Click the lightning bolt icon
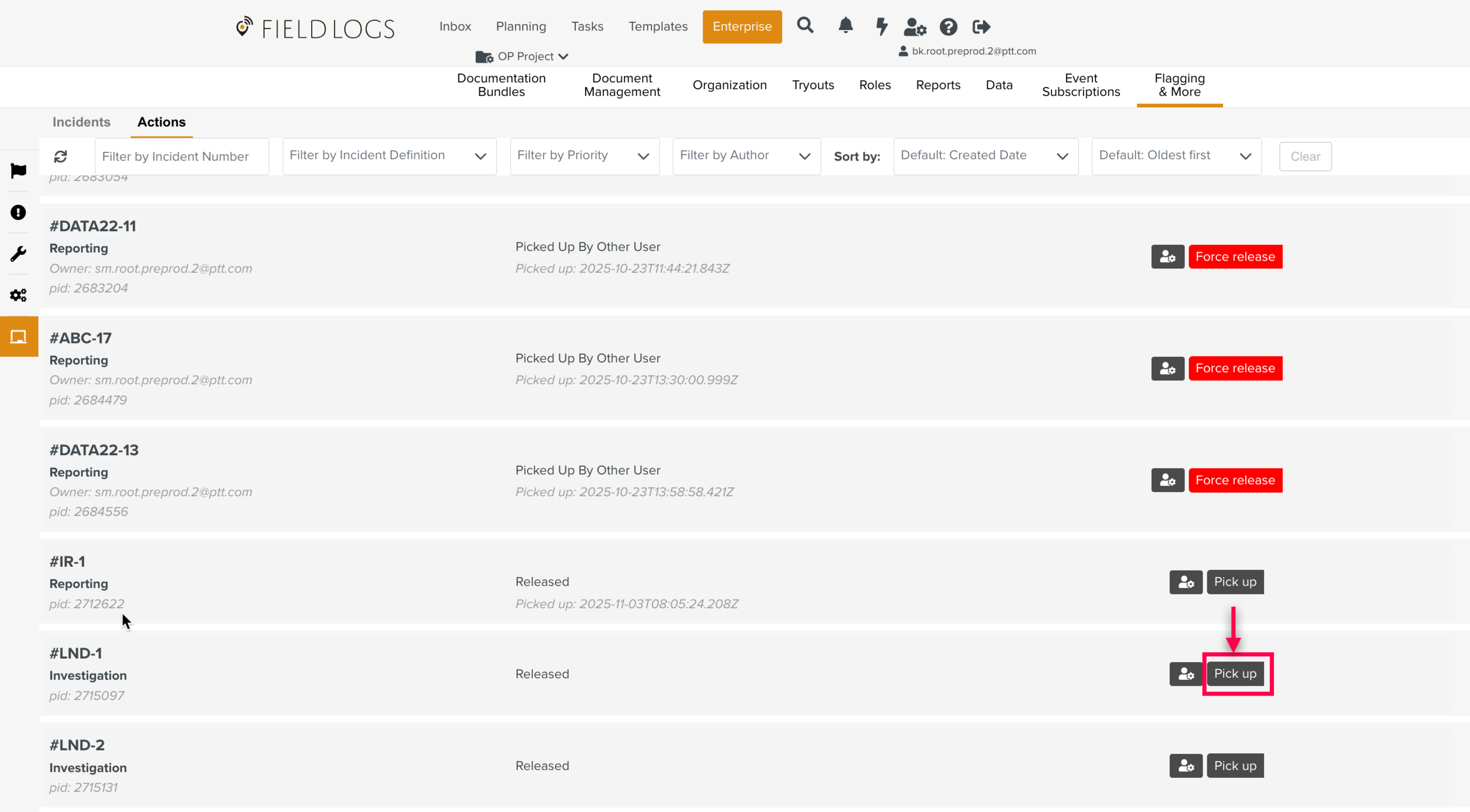The image size is (1470, 812). pos(881,26)
